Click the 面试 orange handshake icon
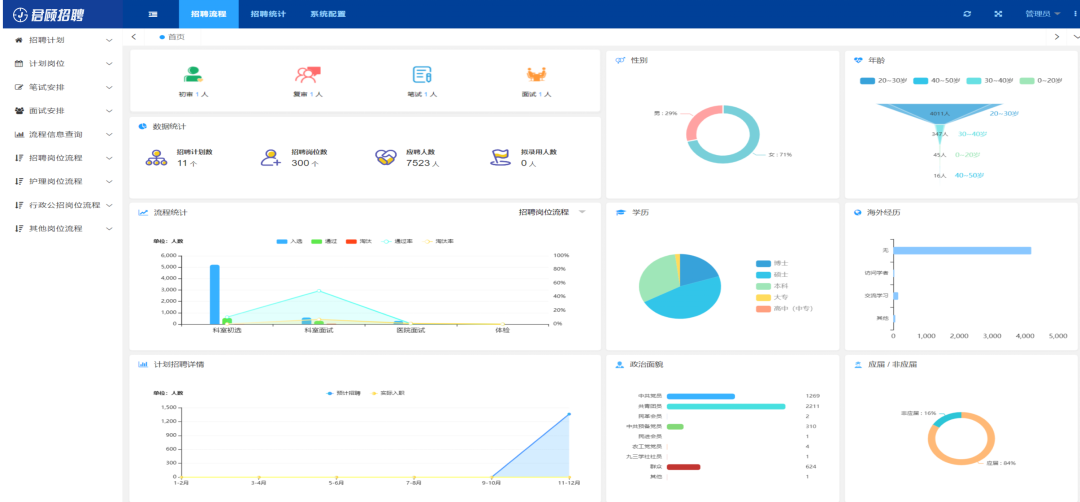 537,74
